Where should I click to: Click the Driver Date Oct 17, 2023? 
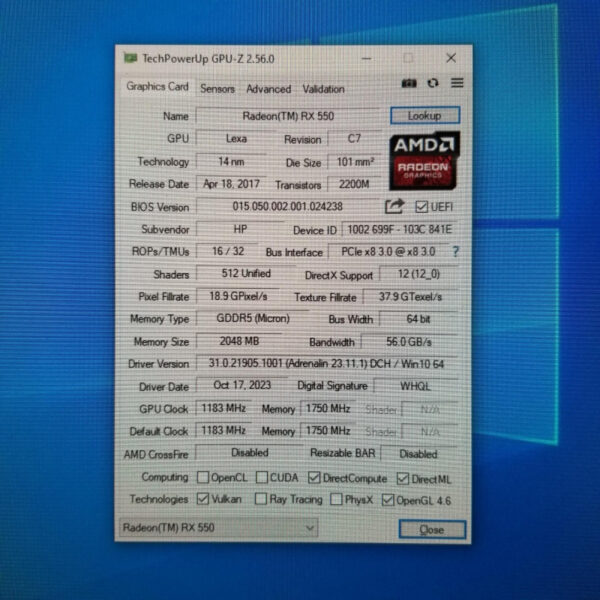[242, 385]
